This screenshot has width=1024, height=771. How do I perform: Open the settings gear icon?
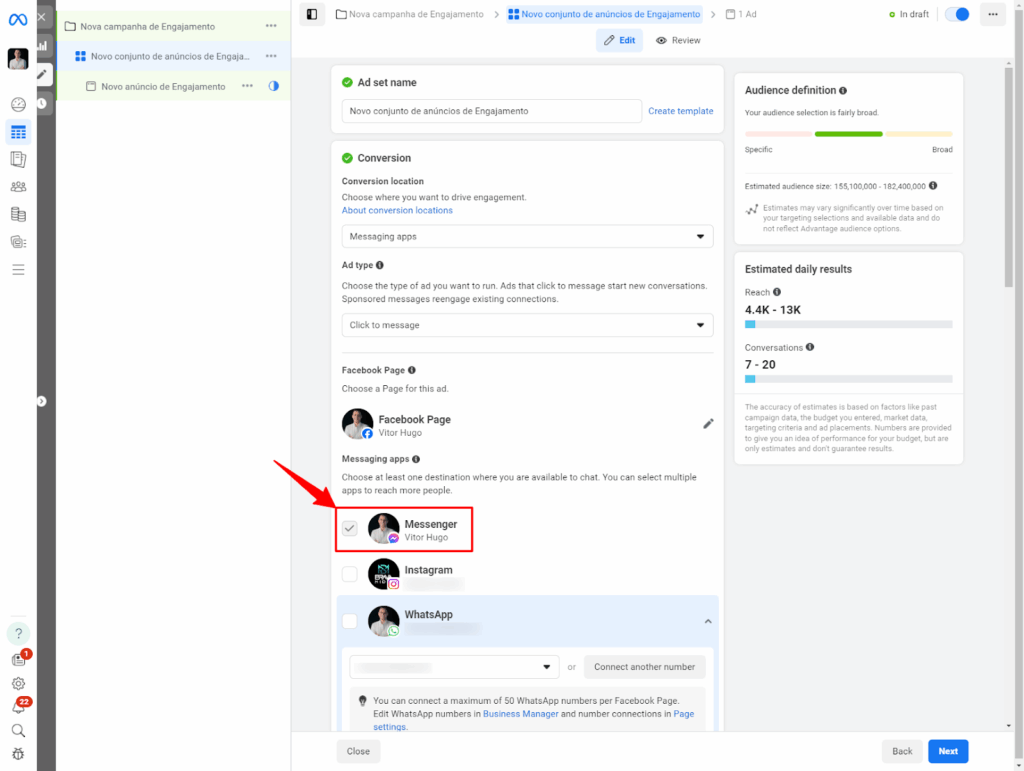[18, 684]
